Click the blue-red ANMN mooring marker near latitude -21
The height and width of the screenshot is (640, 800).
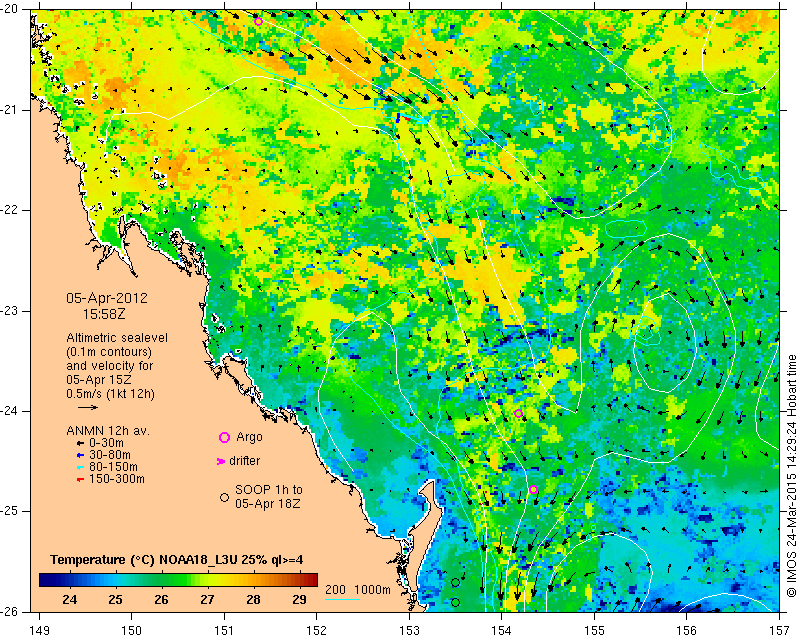click(x=402, y=117)
